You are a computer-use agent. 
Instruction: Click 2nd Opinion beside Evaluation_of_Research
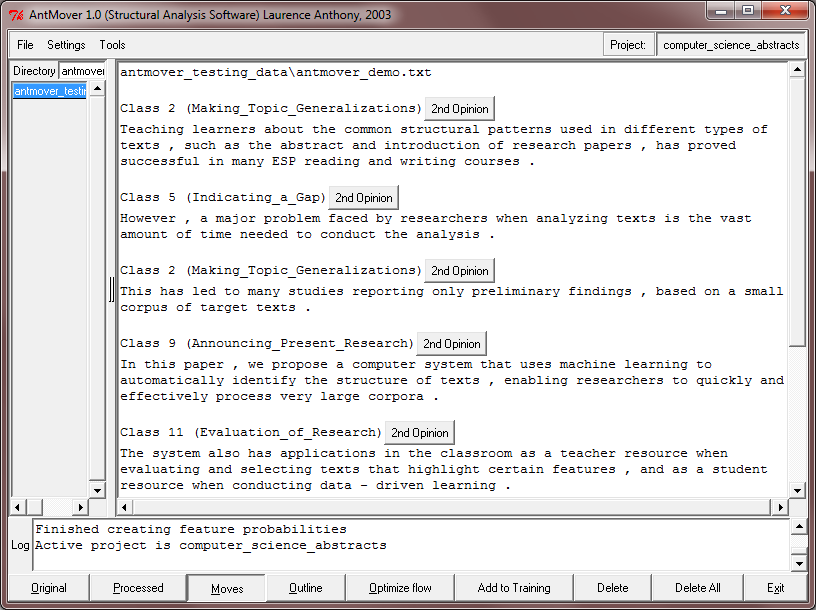click(x=419, y=433)
